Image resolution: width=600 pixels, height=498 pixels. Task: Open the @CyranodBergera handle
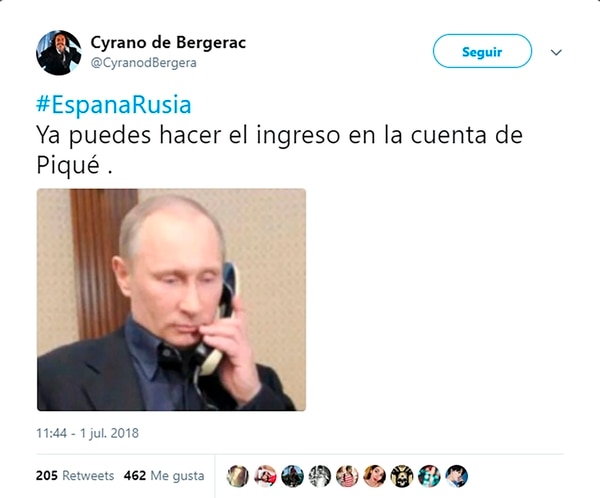tap(143, 63)
